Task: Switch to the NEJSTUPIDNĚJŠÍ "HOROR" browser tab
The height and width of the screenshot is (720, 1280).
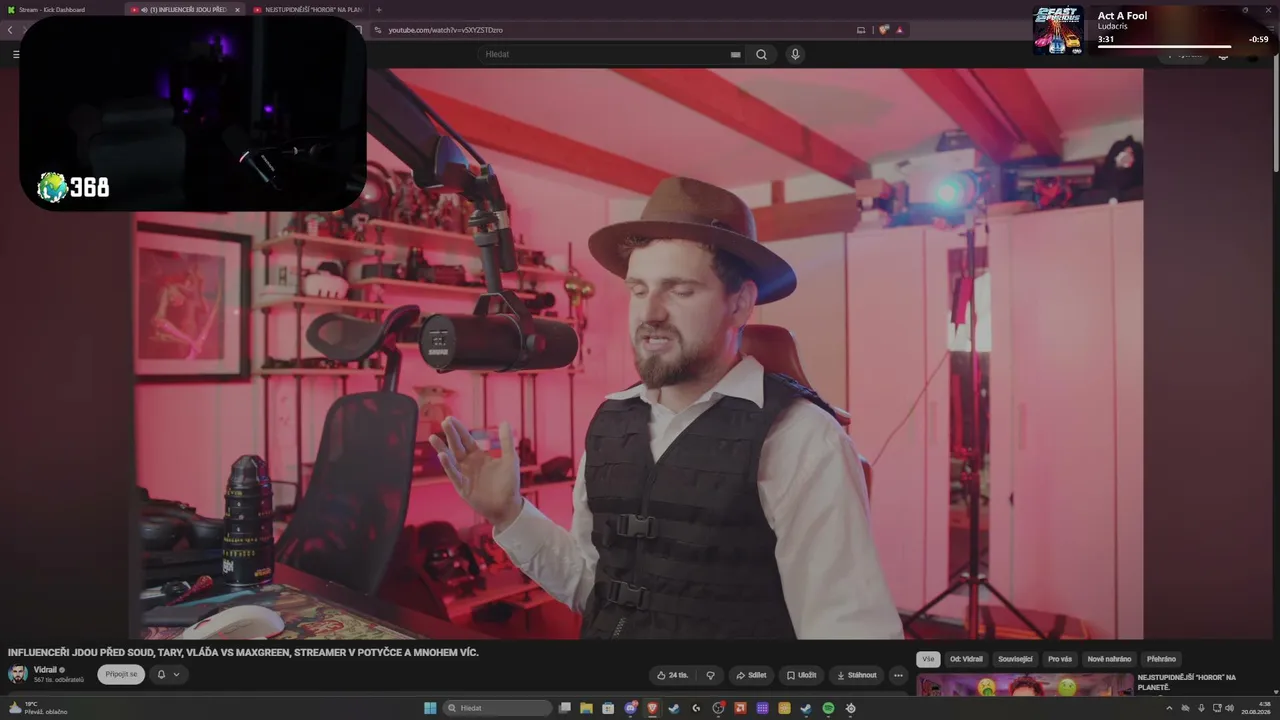Action: click(x=307, y=10)
